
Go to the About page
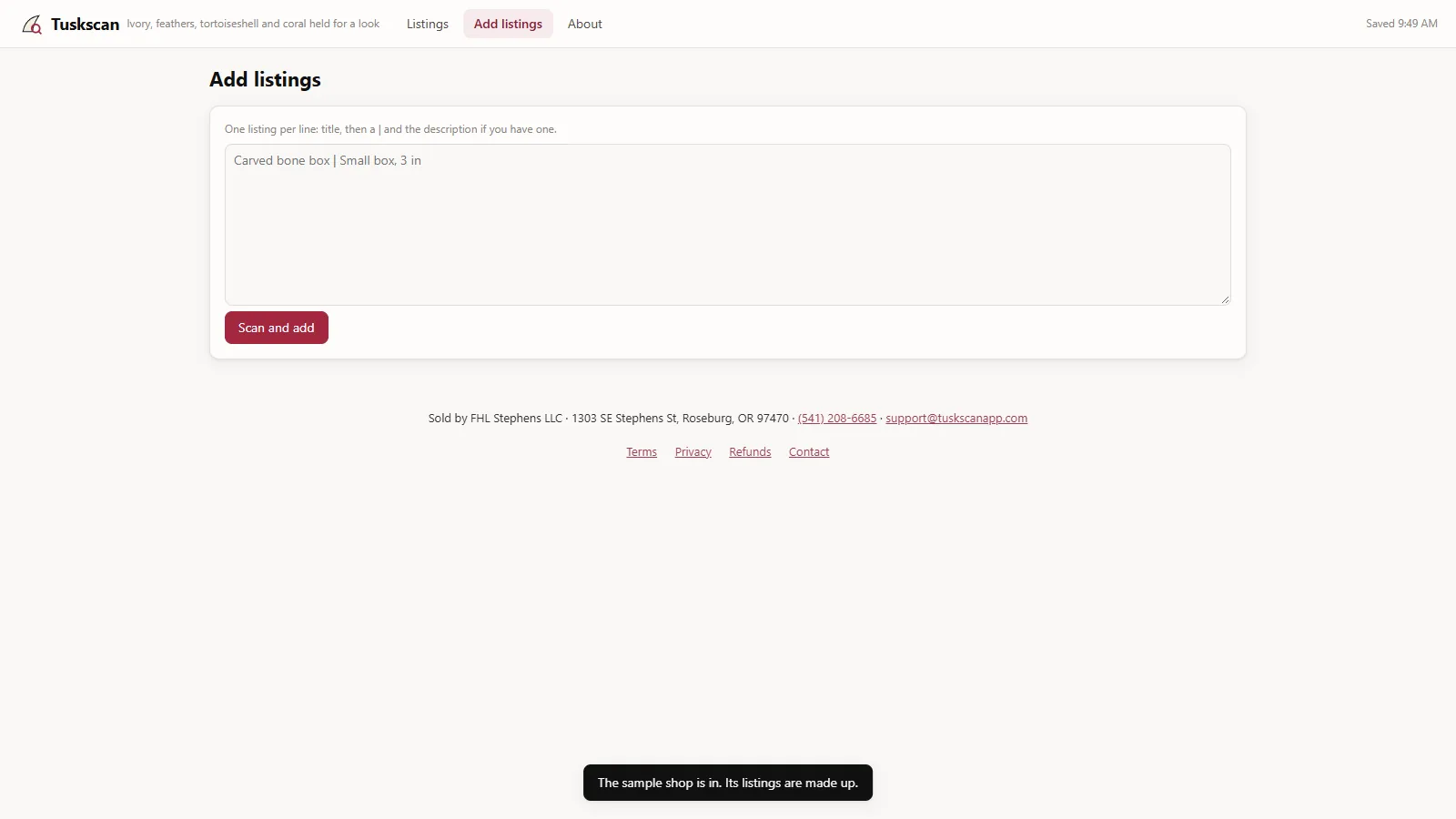(585, 24)
